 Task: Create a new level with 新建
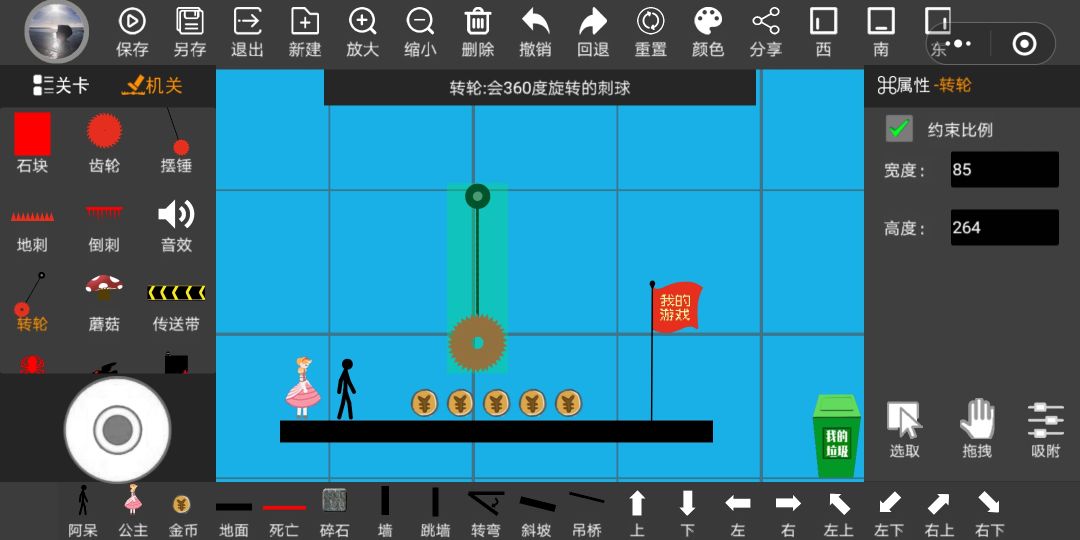click(305, 21)
